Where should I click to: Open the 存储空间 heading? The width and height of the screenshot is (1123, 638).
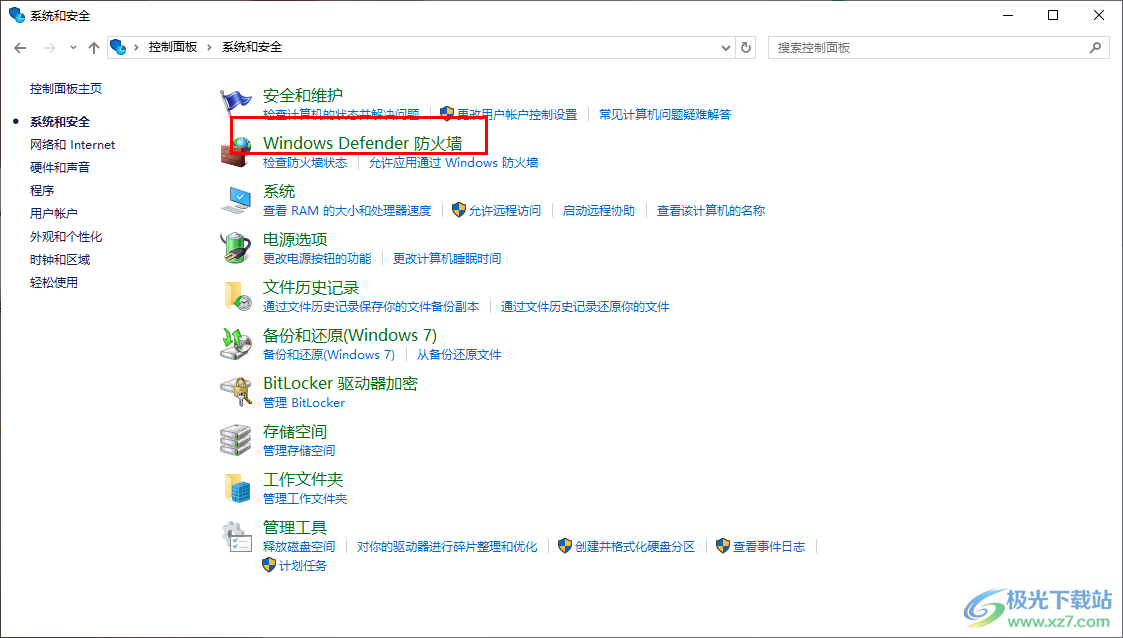295,431
